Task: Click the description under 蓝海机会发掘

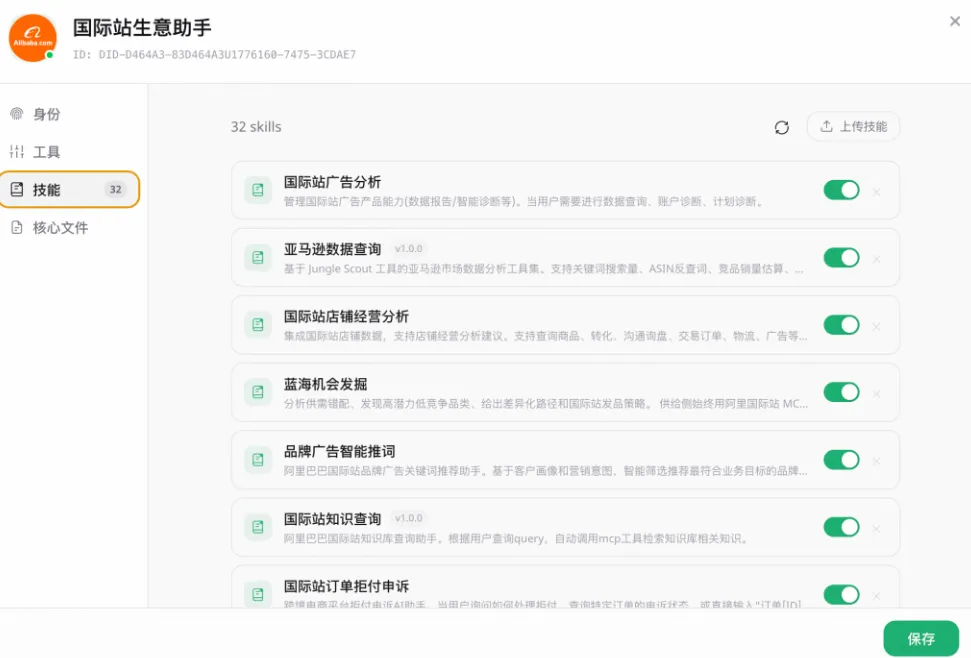Action: [x=546, y=404]
